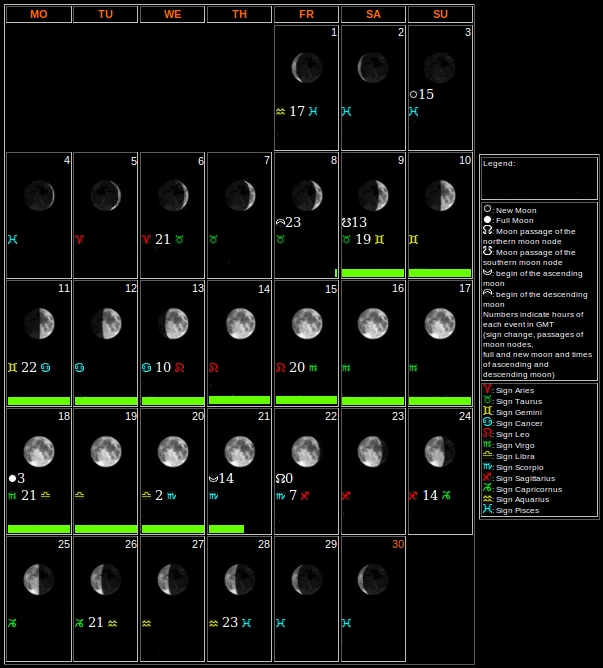Screen dimensions: 603x668
Task: Click the green bar under day 12
Action: pos(105,401)
